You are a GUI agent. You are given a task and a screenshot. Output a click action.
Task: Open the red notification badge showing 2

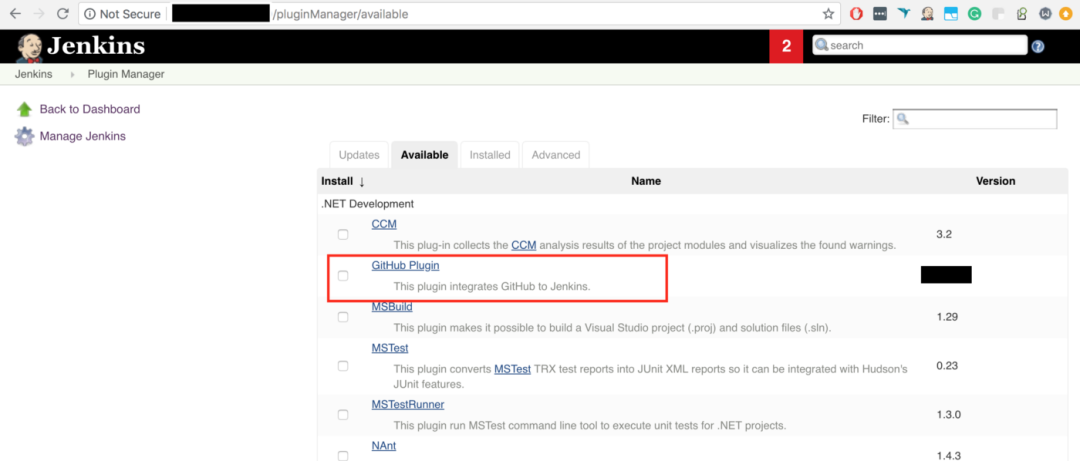[x=786, y=46]
